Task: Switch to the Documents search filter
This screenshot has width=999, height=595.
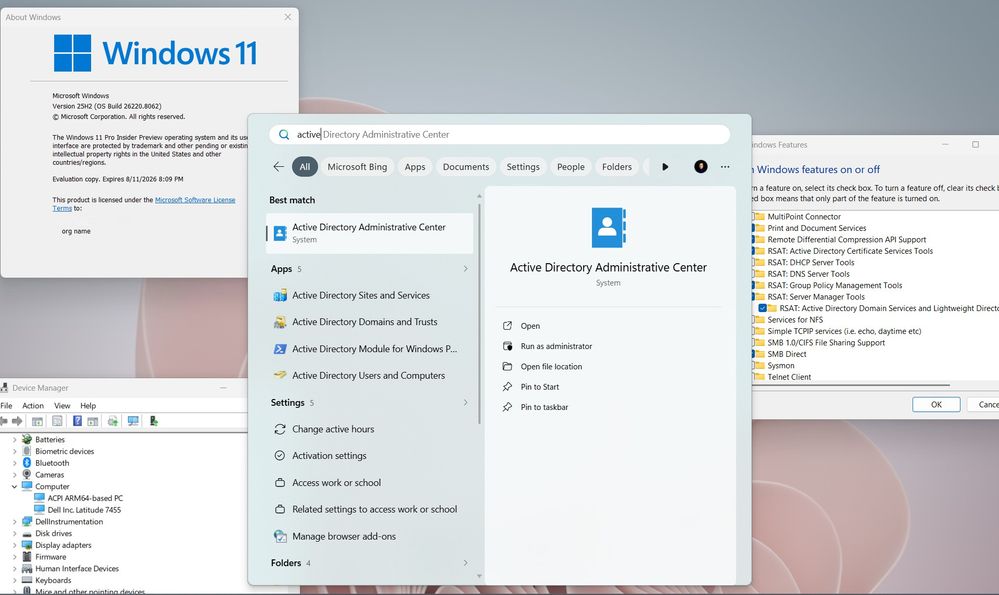Action: coord(466,167)
